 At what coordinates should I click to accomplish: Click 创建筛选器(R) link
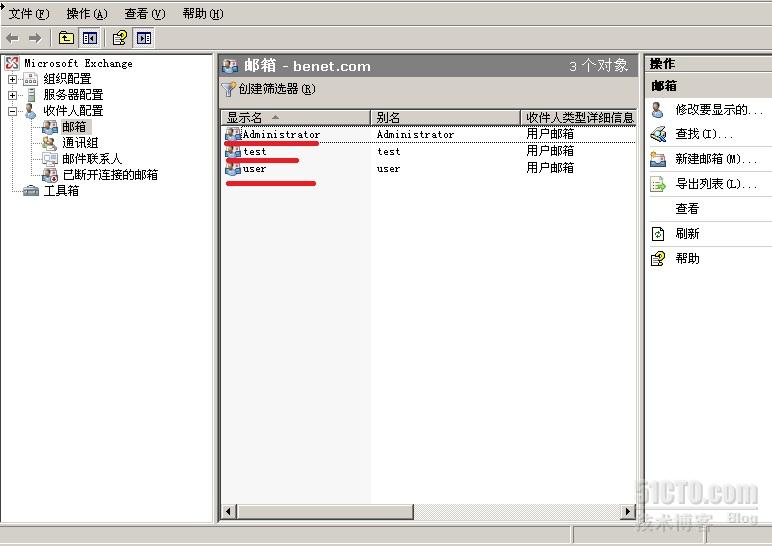(x=277, y=89)
